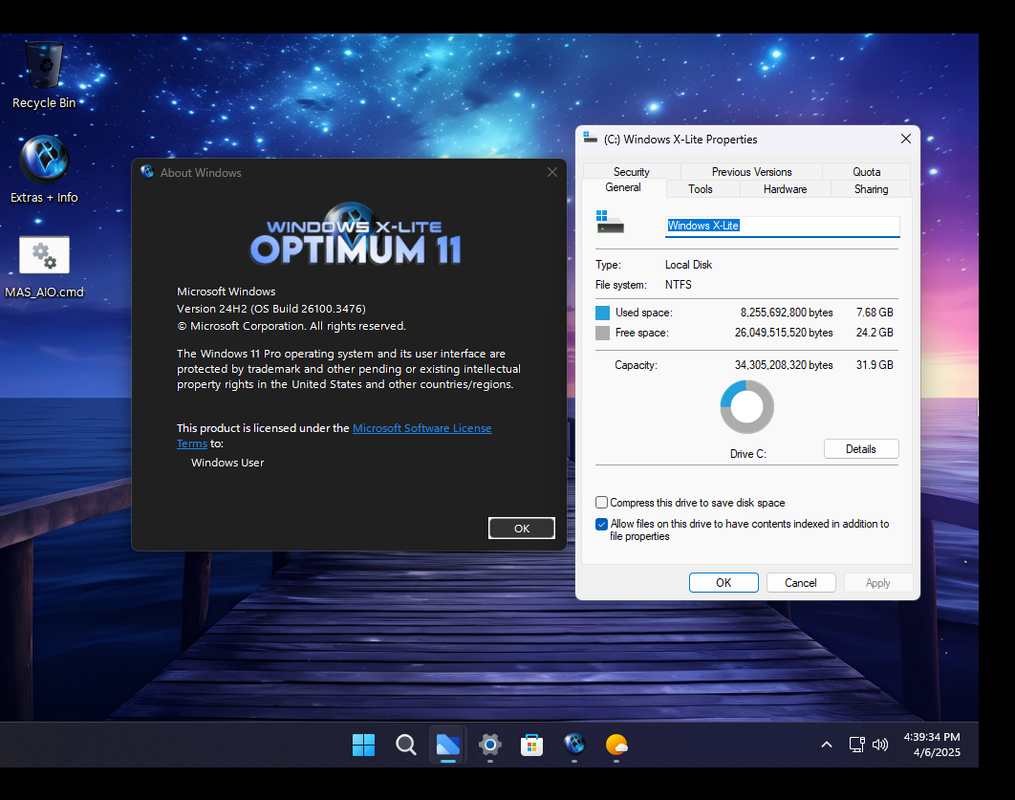The width and height of the screenshot is (1015, 800).
Task: Show hidden system tray icons
Action: coord(827,745)
